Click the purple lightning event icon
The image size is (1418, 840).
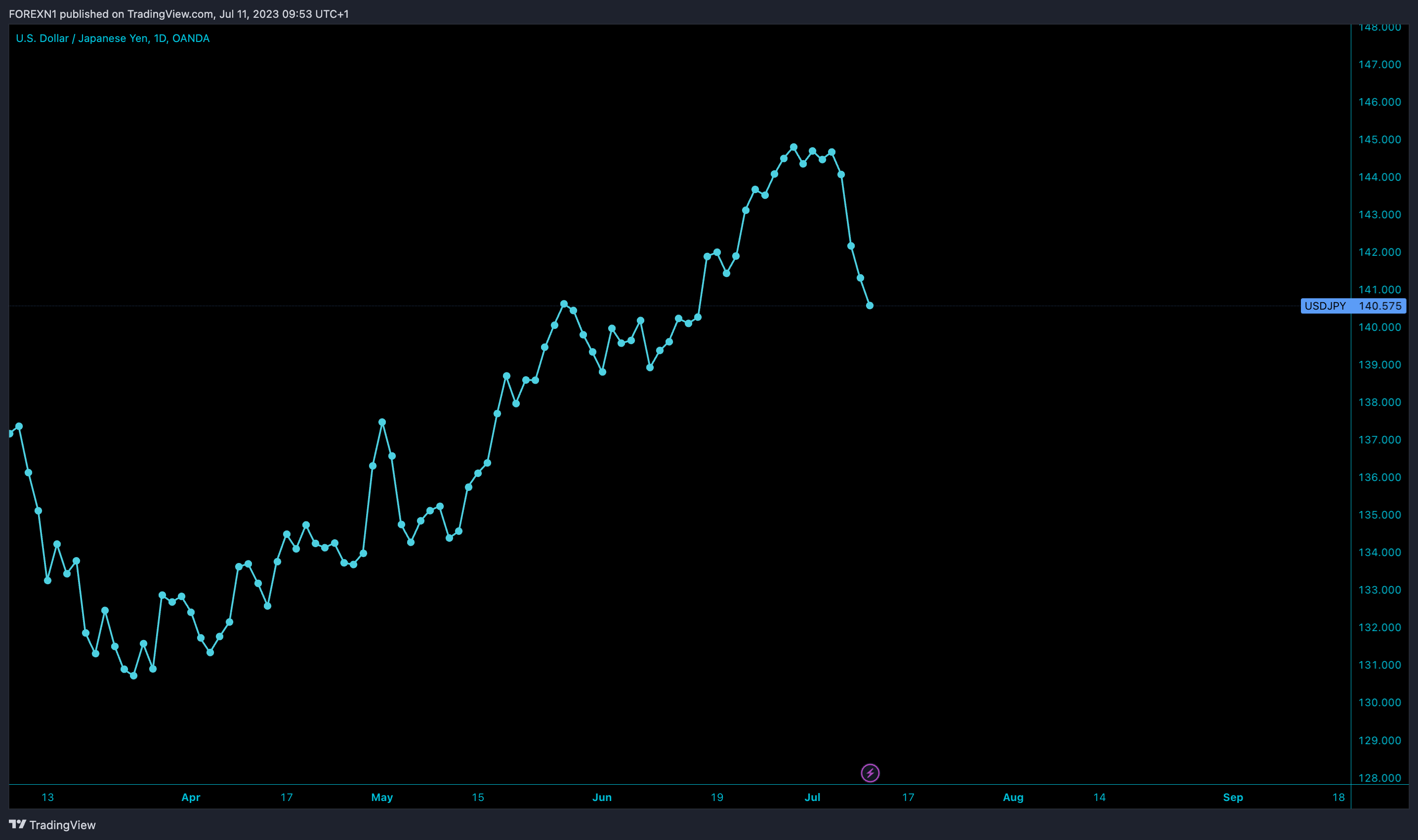coord(870,773)
